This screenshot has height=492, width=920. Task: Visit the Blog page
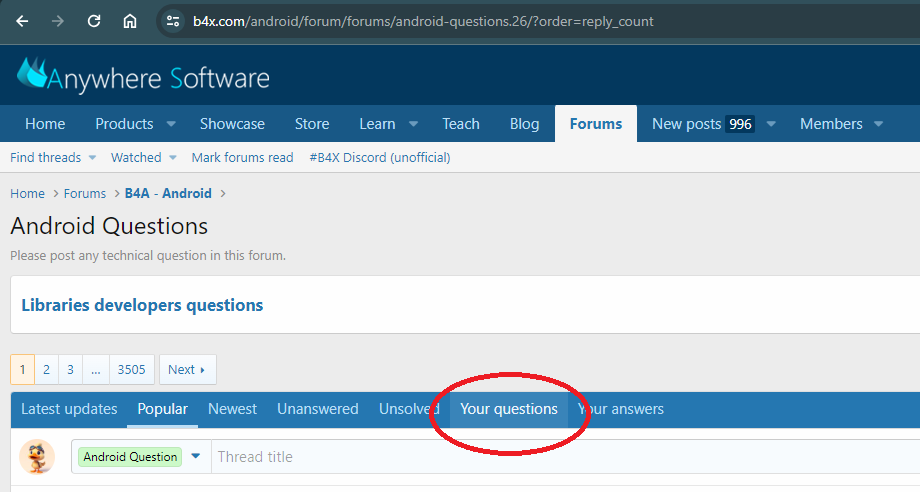pos(524,124)
